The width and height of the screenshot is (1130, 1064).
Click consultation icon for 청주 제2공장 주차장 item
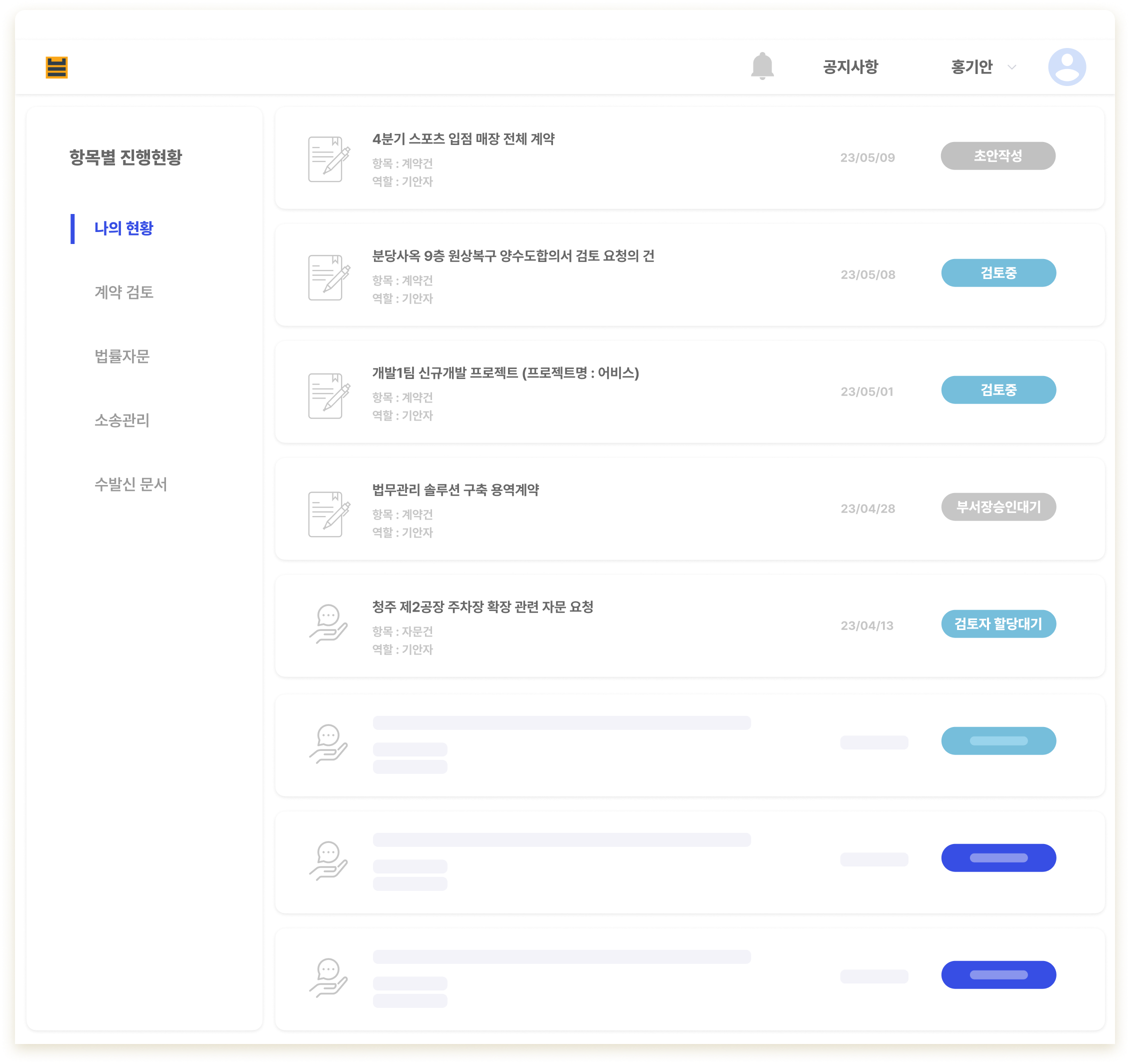pyautogui.click(x=328, y=623)
